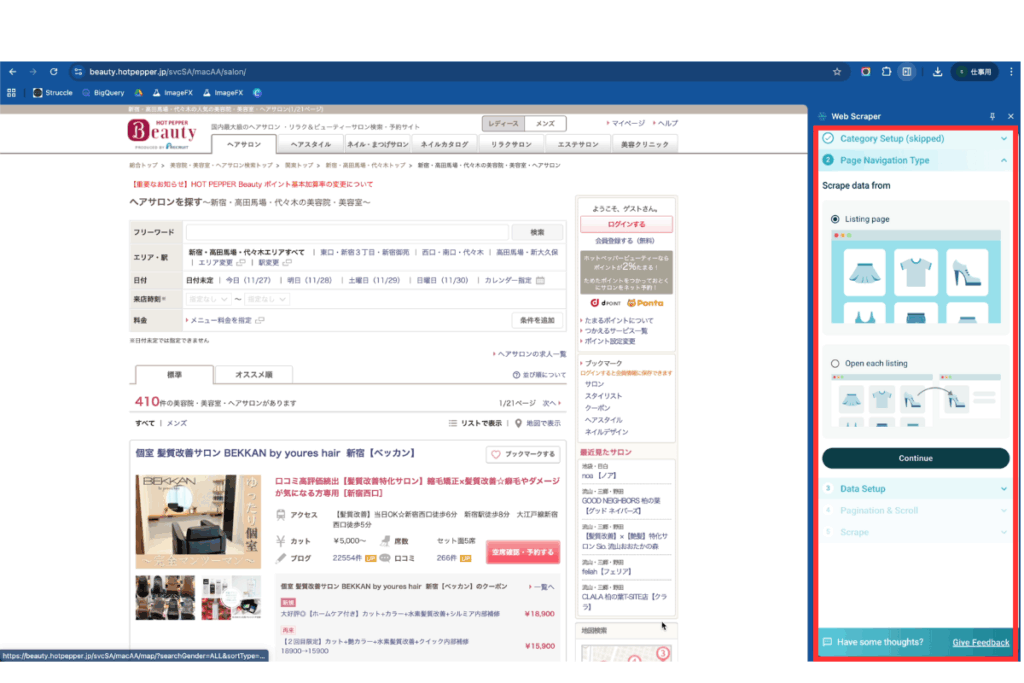The height and width of the screenshot is (683, 1024).
Task: Select the Open each listing radio option
Action: 835,363
